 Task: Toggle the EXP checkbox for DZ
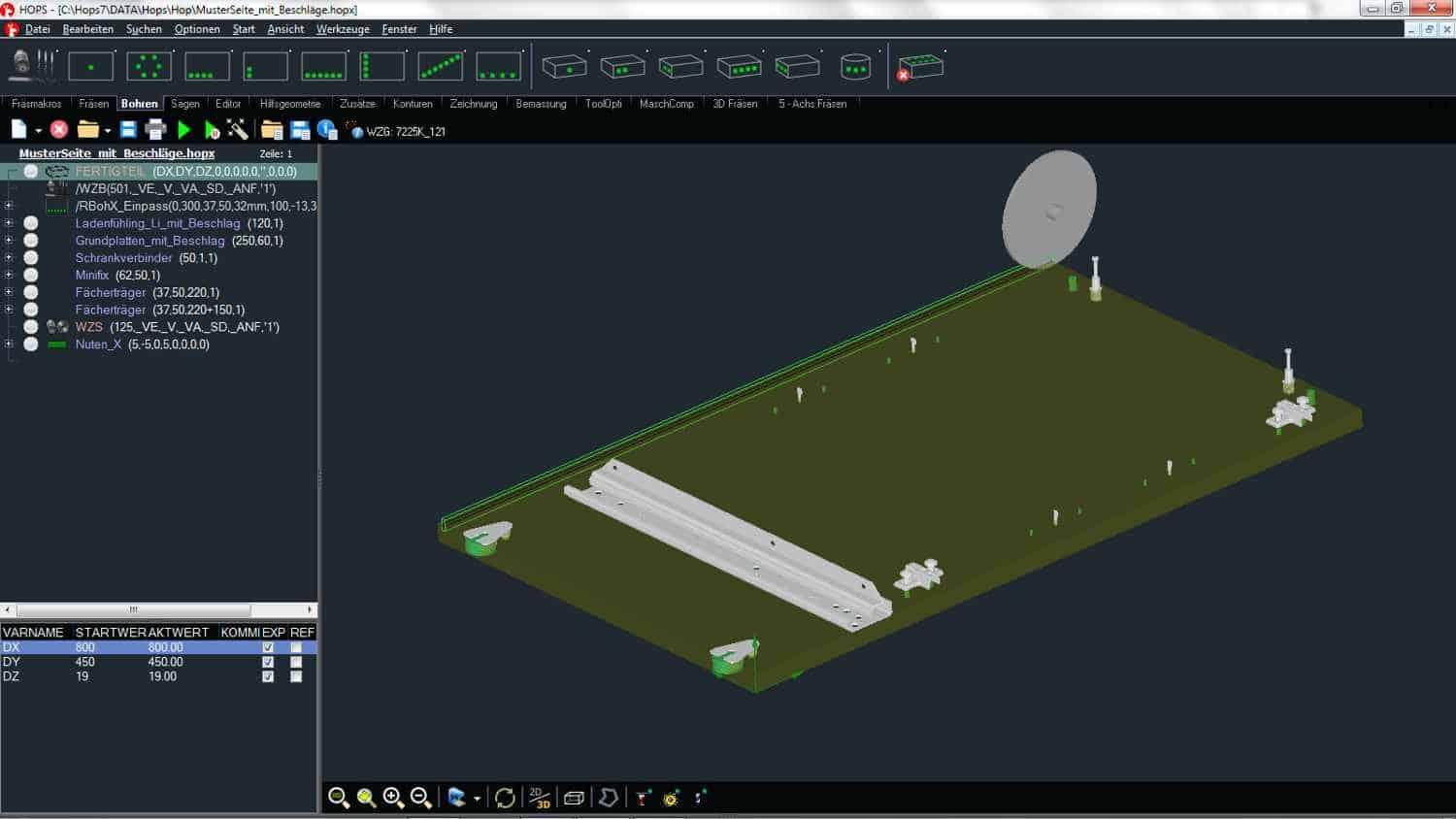tap(268, 676)
